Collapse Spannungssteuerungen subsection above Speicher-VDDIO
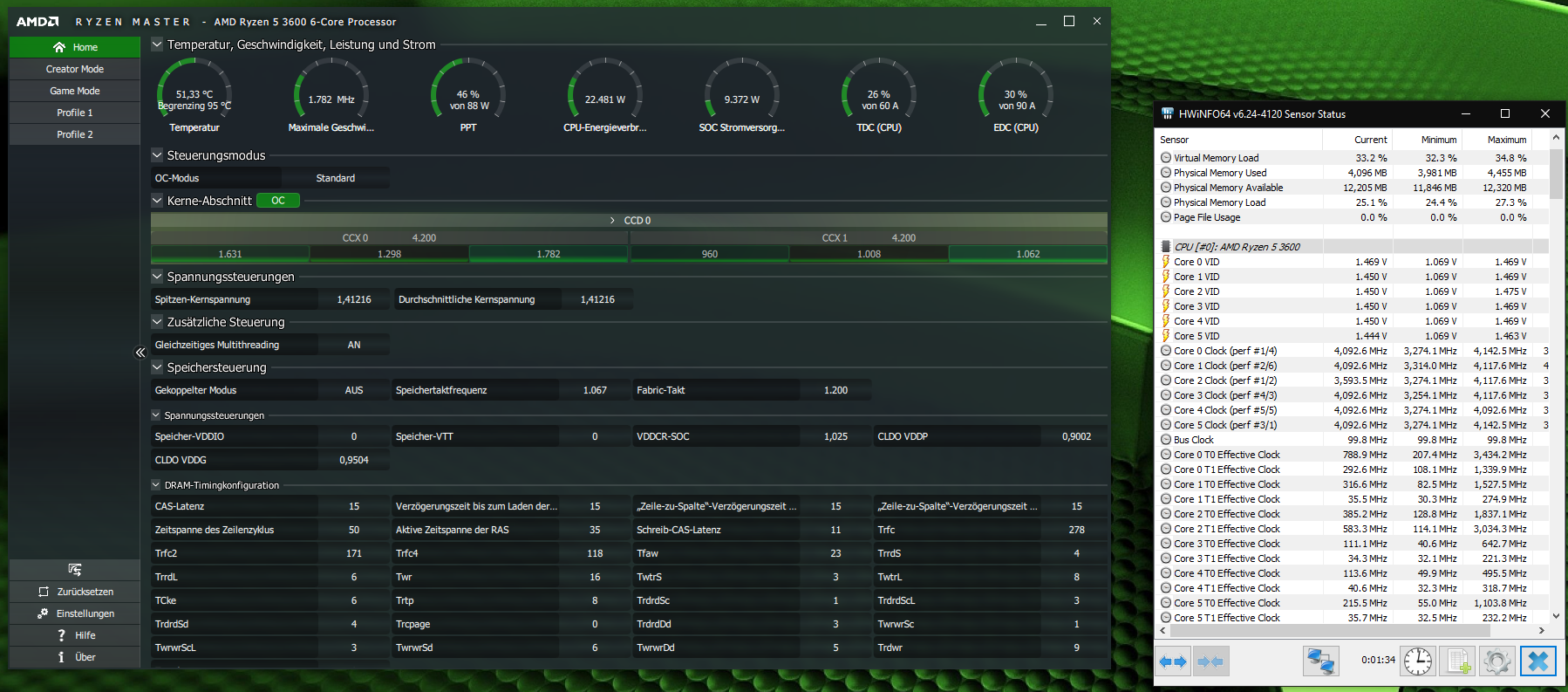 pos(156,415)
